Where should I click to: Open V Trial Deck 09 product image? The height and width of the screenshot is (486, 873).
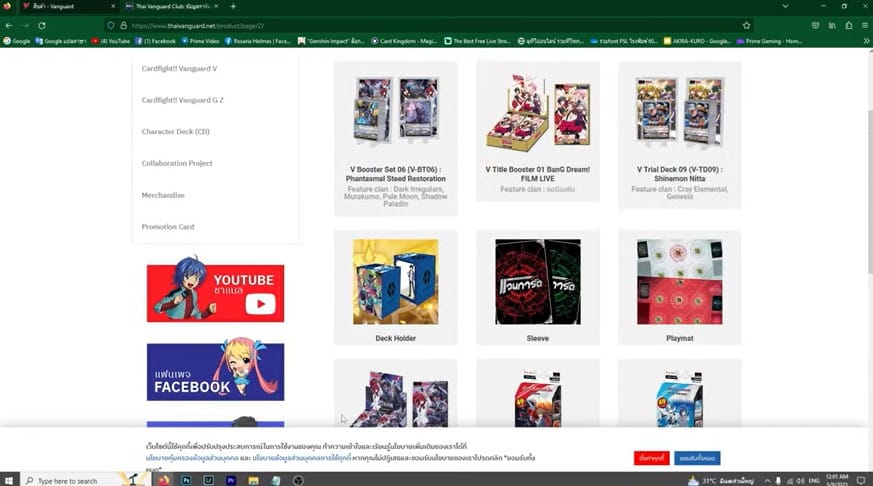click(680, 110)
